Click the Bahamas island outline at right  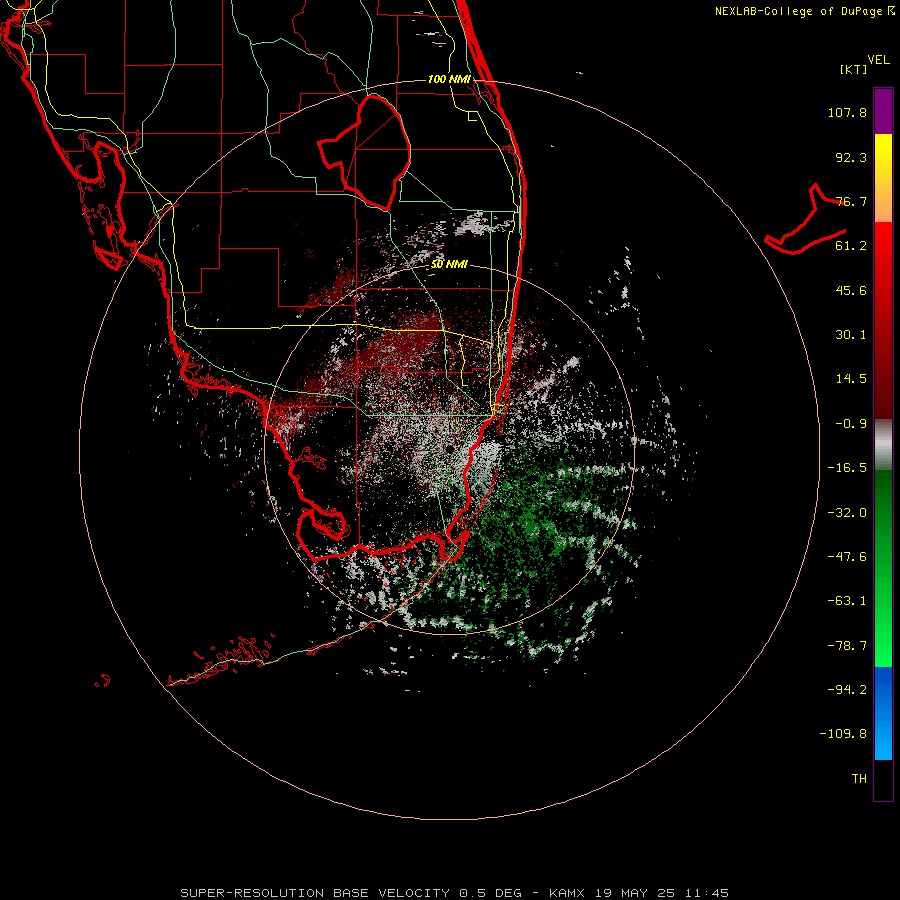coord(805,219)
